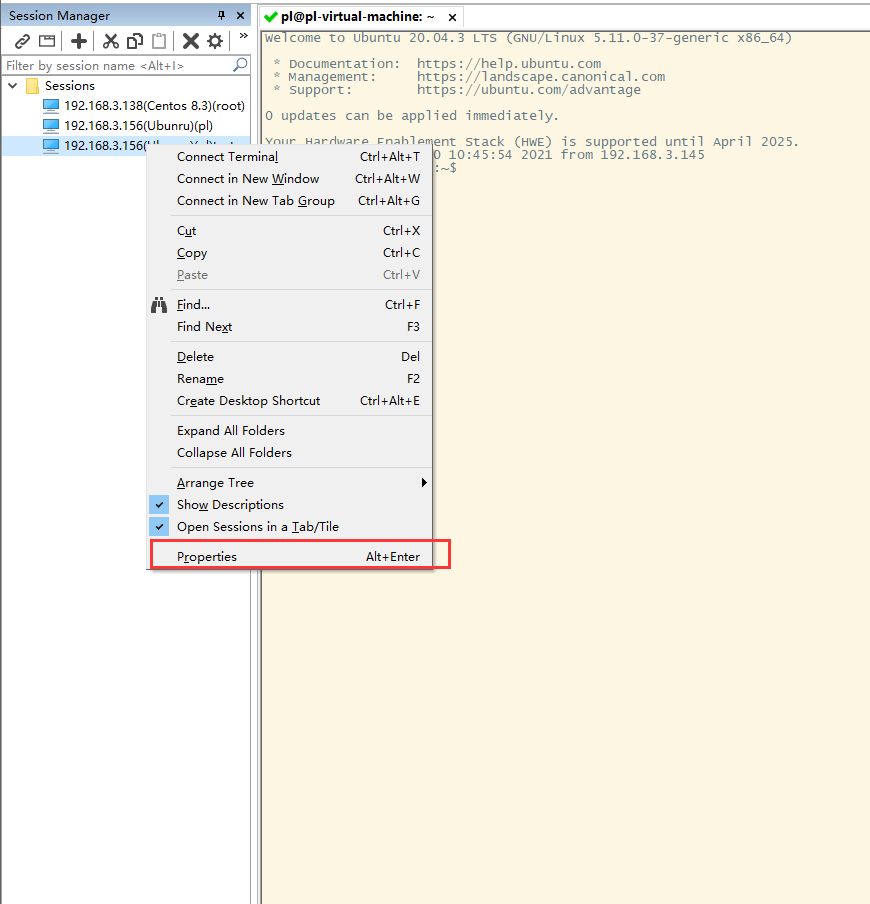The width and height of the screenshot is (870, 904).
Task: Open Properties from context menu
Action: (x=289, y=556)
